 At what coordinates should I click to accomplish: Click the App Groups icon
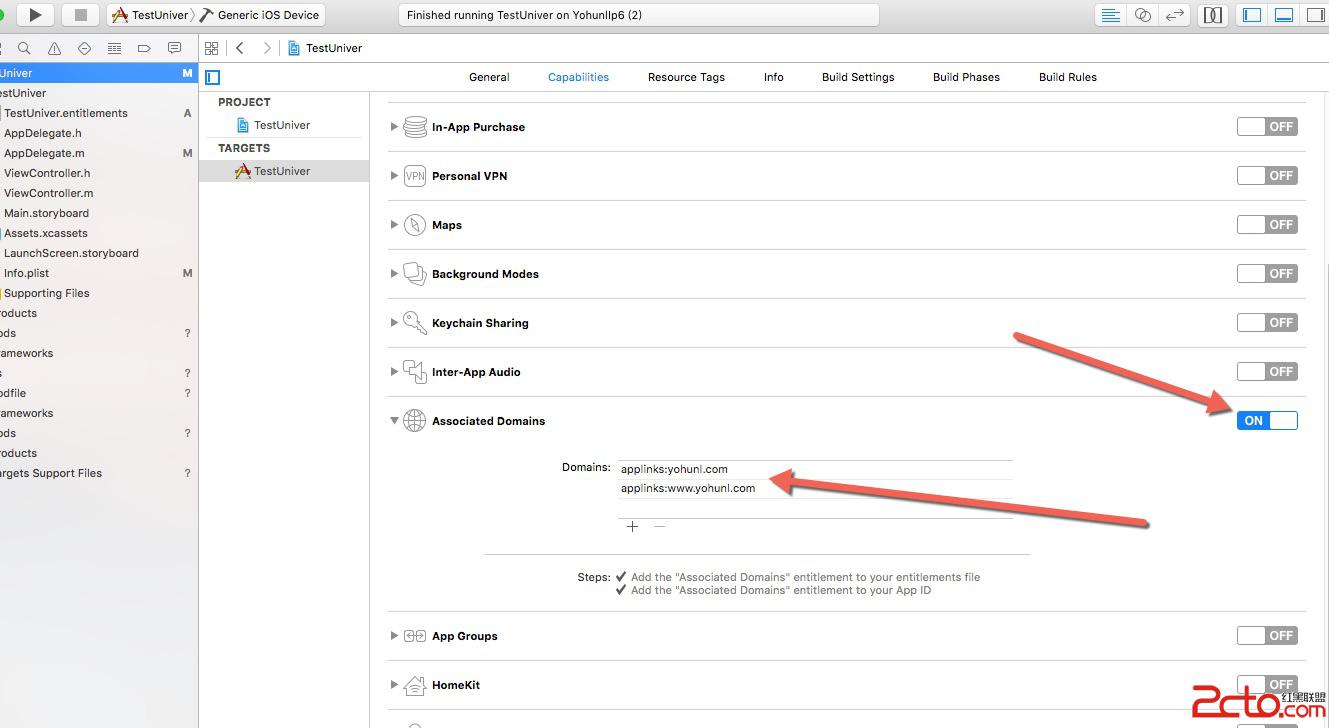[x=415, y=636]
